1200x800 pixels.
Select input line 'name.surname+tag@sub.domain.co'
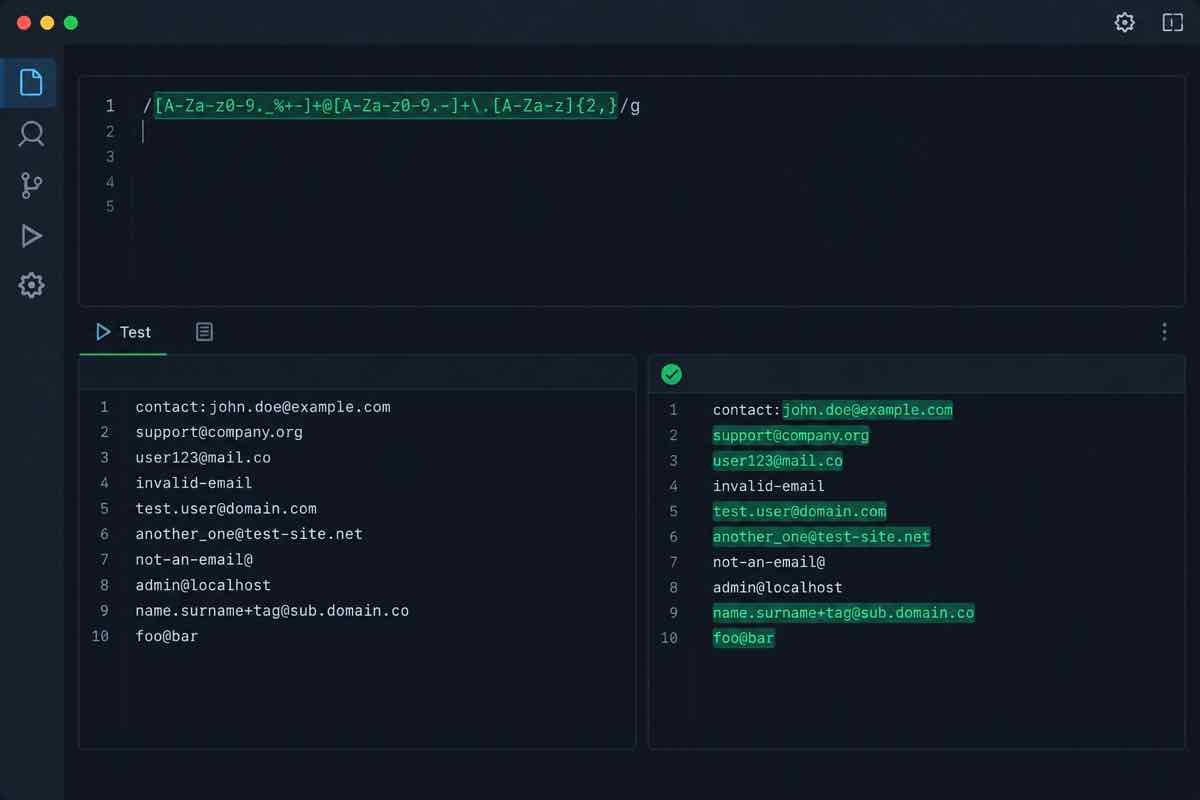pyautogui.click(x=272, y=610)
